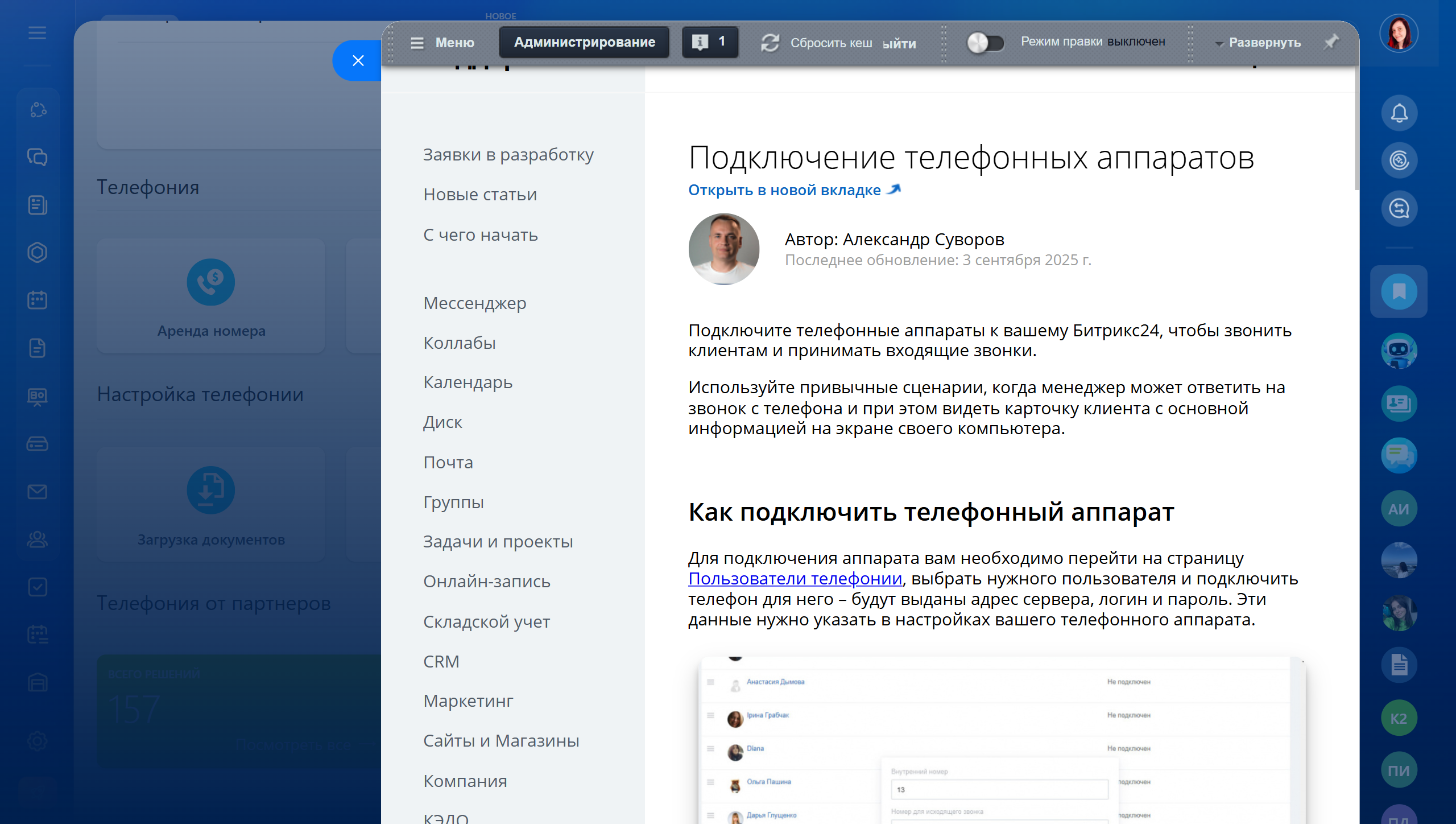Open the Диск help section
The height and width of the screenshot is (824, 1456).
tap(442, 422)
